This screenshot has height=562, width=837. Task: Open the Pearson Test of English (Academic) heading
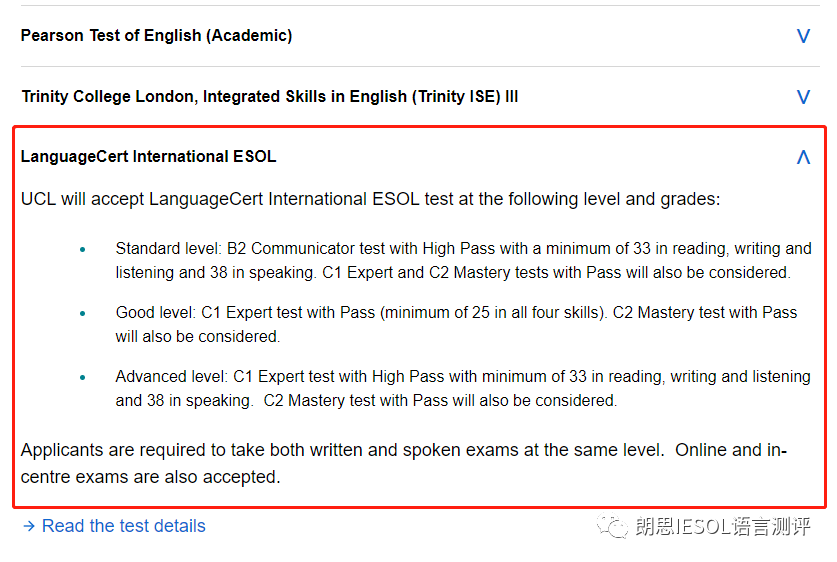click(x=156, y=36)
